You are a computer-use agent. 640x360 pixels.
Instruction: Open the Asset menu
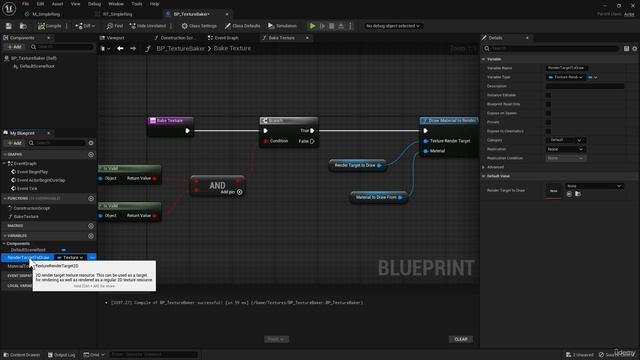coord(57,4)
